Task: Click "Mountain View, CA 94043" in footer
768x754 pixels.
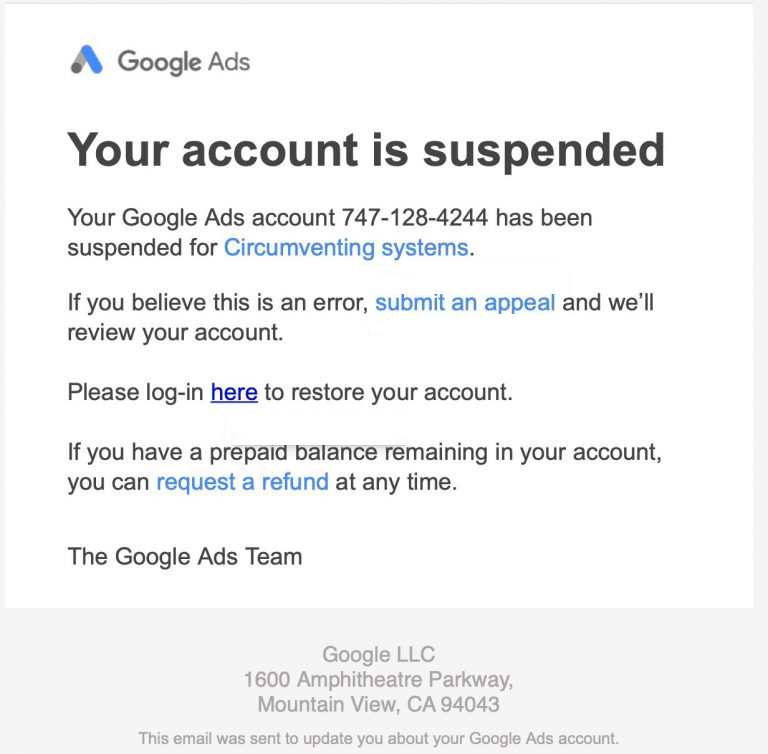Action: [378, 705]
